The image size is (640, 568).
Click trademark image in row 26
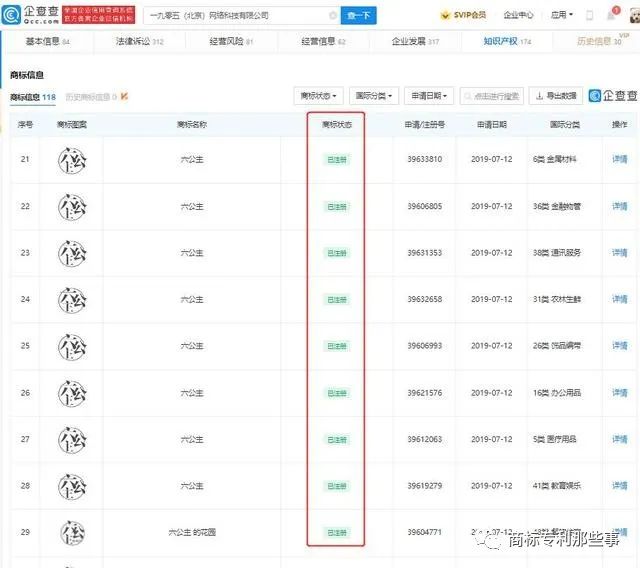[72, 393]
